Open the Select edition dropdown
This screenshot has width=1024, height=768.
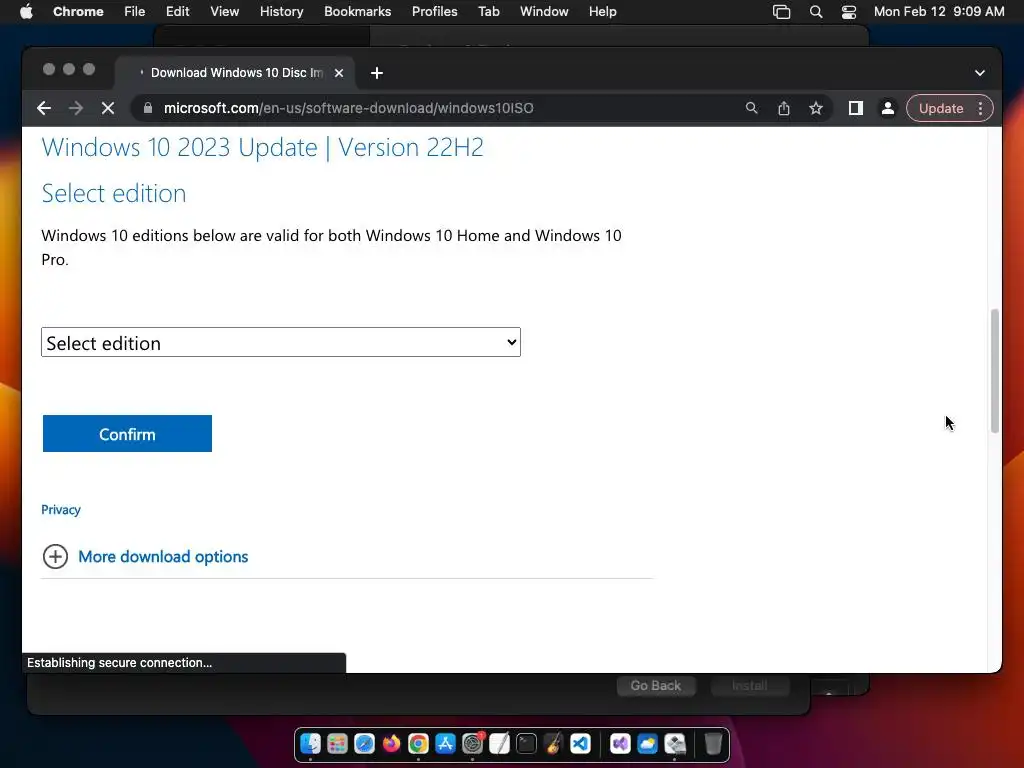pos(281,342)
